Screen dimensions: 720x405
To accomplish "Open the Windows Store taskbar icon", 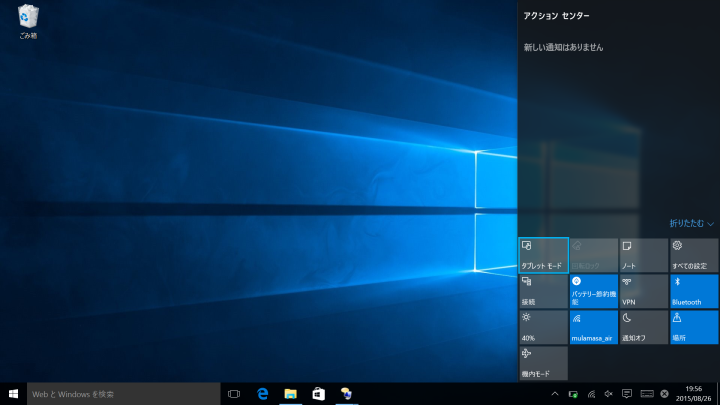I will click(318, 394).
